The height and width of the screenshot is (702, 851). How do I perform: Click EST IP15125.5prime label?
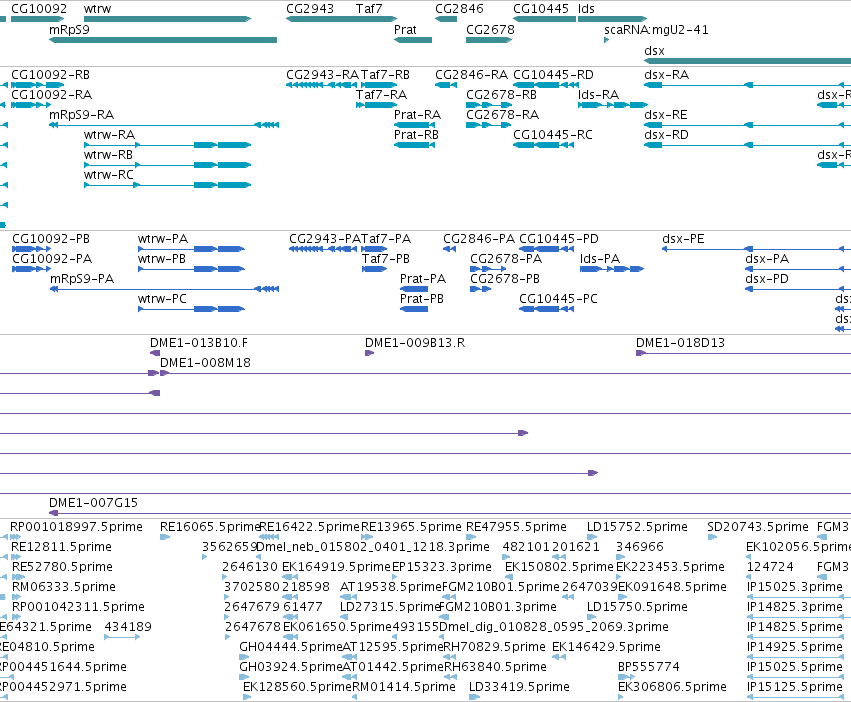tap(795, 687)
